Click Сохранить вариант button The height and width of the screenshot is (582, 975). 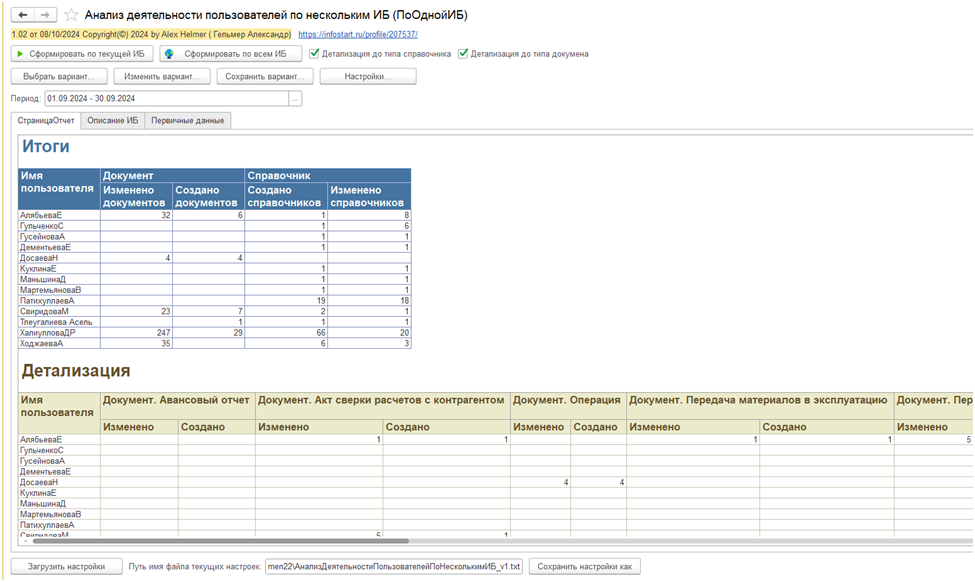click(x=265, y=76)
